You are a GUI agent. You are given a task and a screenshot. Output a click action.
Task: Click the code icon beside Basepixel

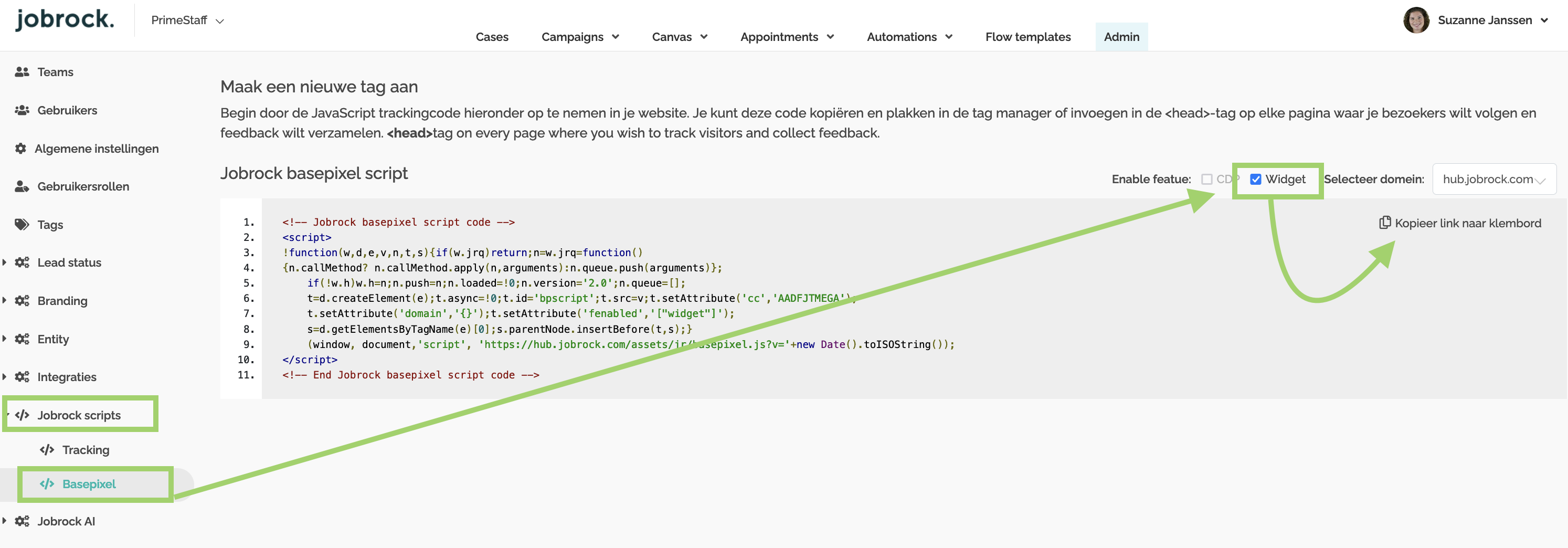point(47,484)
